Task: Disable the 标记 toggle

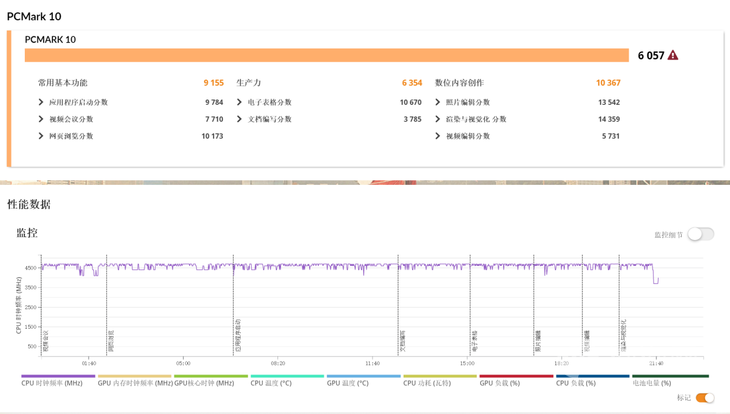Action: [x=705, y=398]
